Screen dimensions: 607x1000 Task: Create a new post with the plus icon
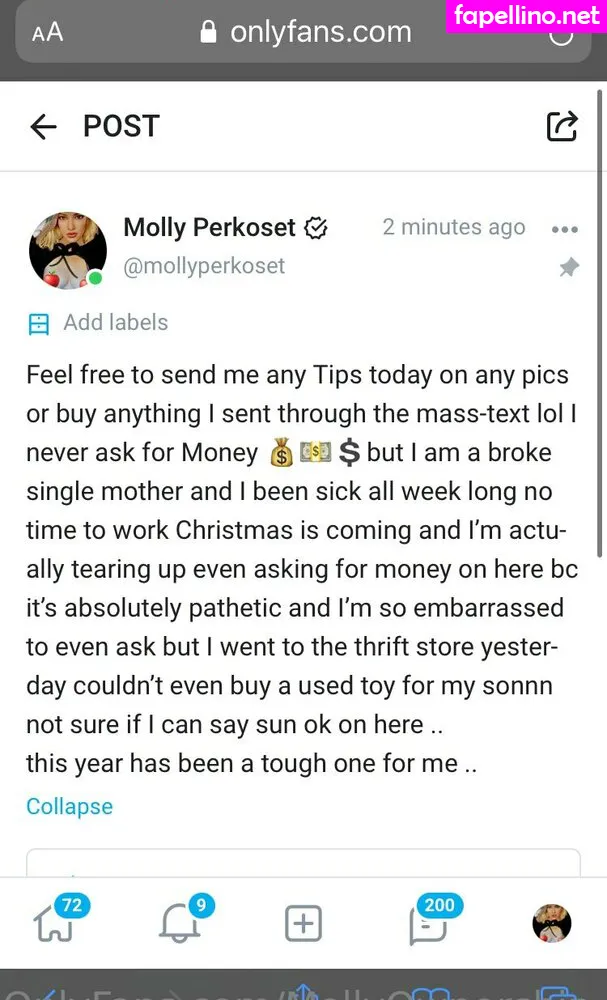click(x=303, y=923)
